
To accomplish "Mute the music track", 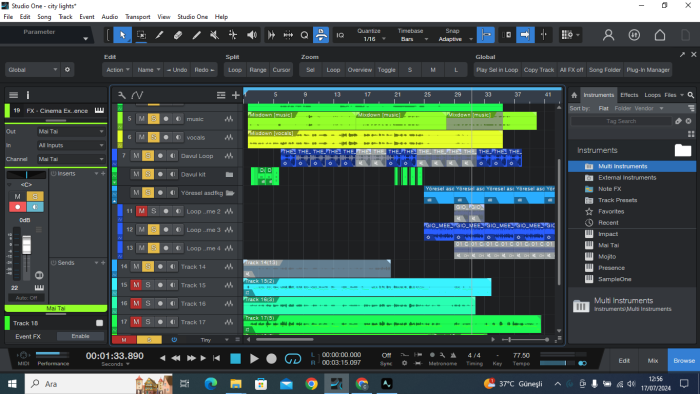I will point(142,119).
